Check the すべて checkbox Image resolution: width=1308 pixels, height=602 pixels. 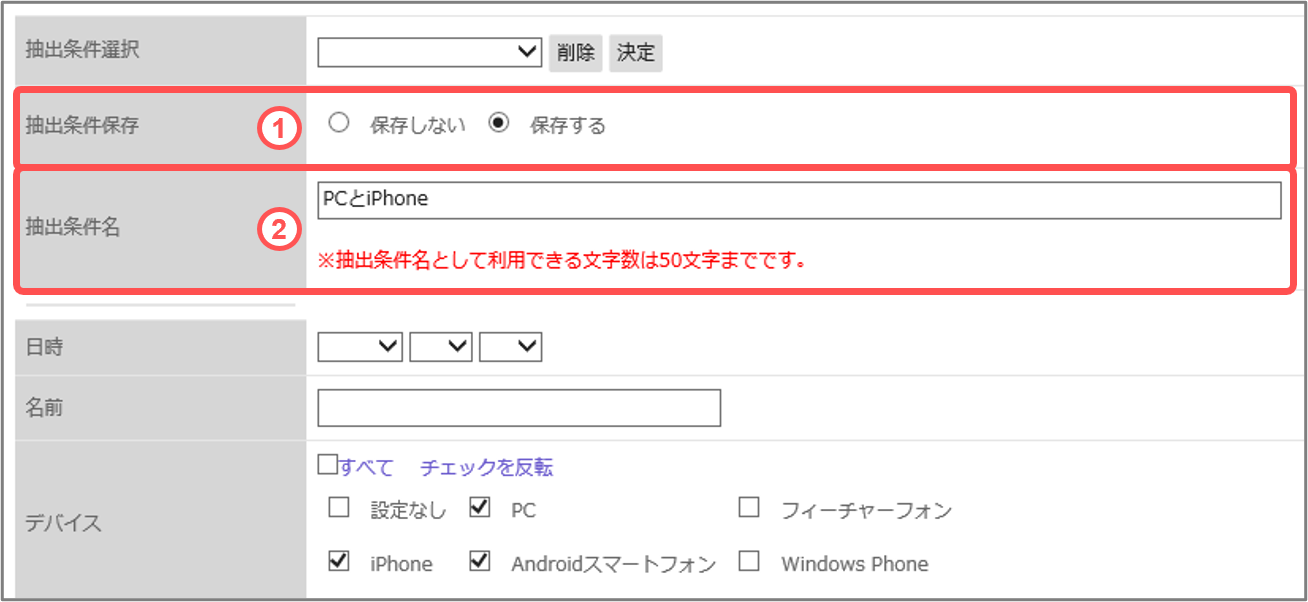click(x=327, y=465)
